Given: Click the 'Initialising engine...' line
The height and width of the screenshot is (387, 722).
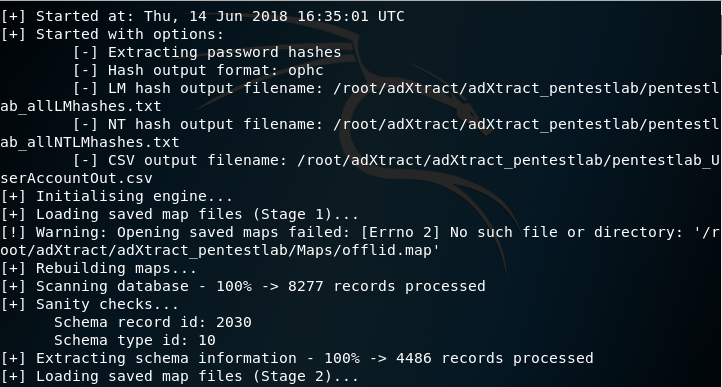Looking at the screenshot, I should tap(116, 196).
